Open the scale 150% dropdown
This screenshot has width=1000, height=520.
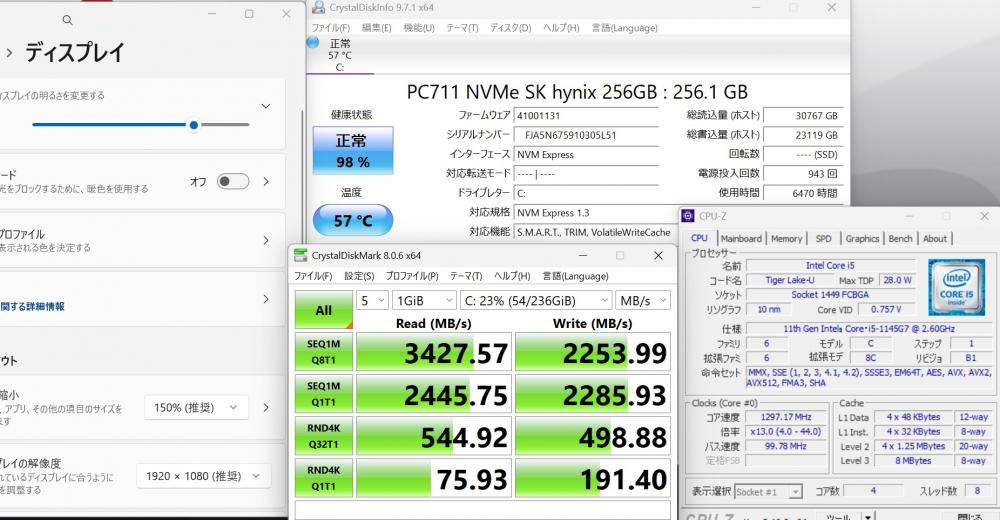[196, 408]
